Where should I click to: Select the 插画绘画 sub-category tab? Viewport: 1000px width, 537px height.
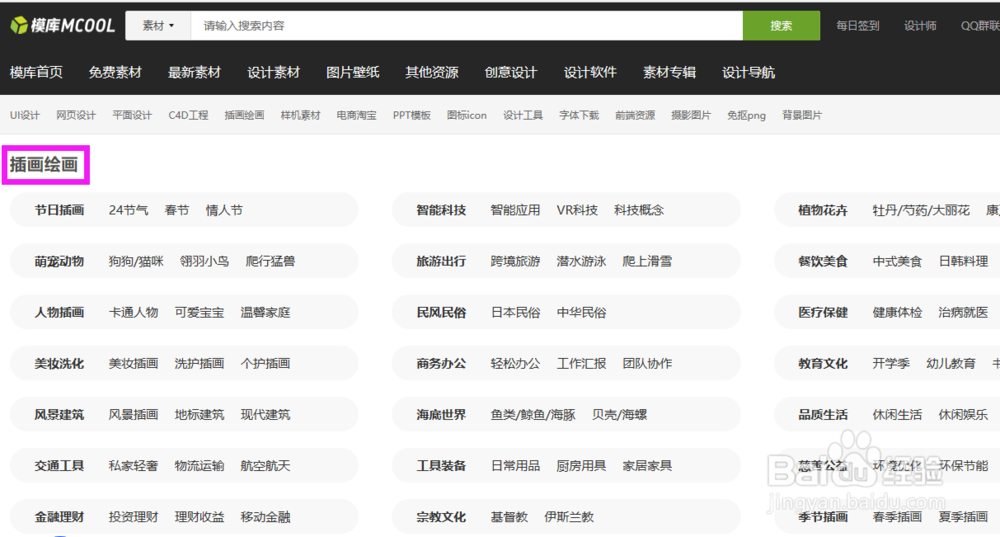244,115
